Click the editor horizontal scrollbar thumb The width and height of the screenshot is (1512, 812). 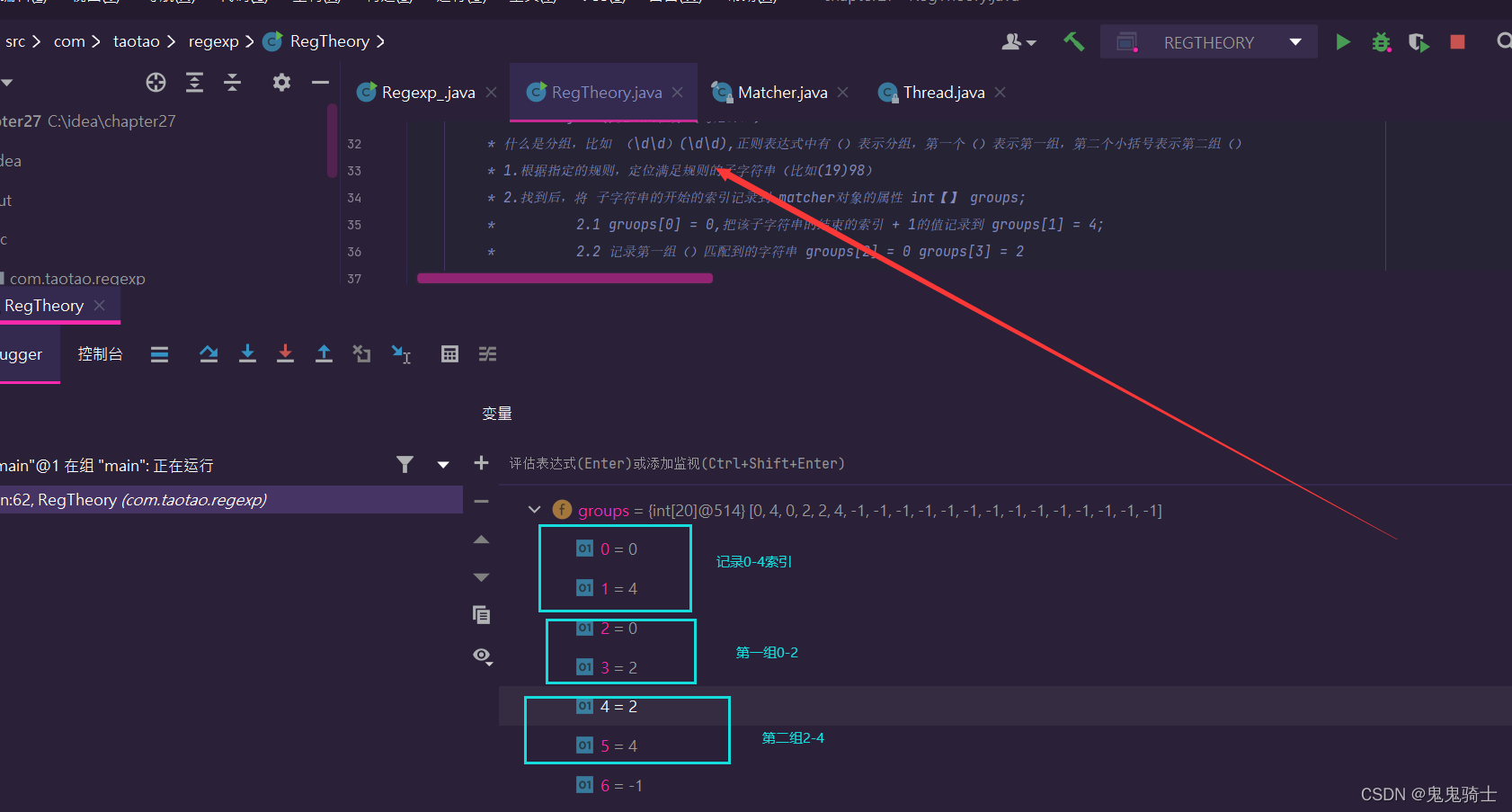pos(565,278)
